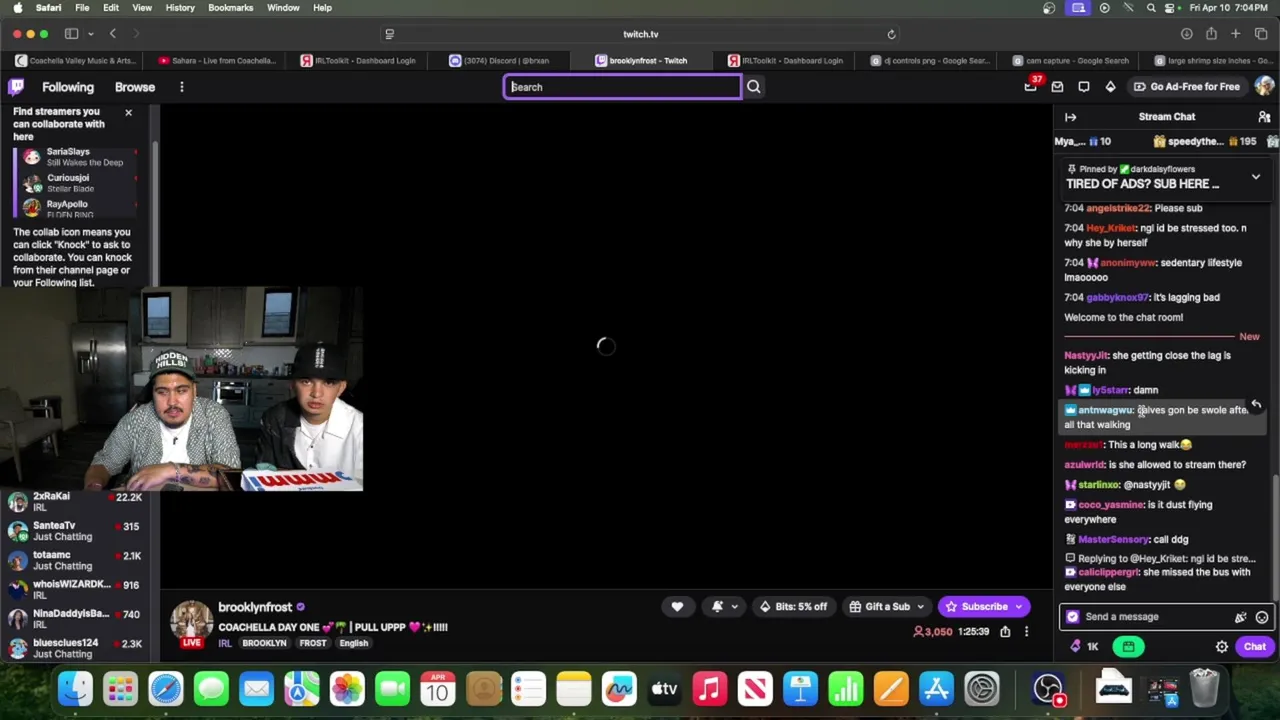The width and height of the screenshot is (1280, 720).
Task: Open Safari new tab plus button
Action: (1236, 34)
